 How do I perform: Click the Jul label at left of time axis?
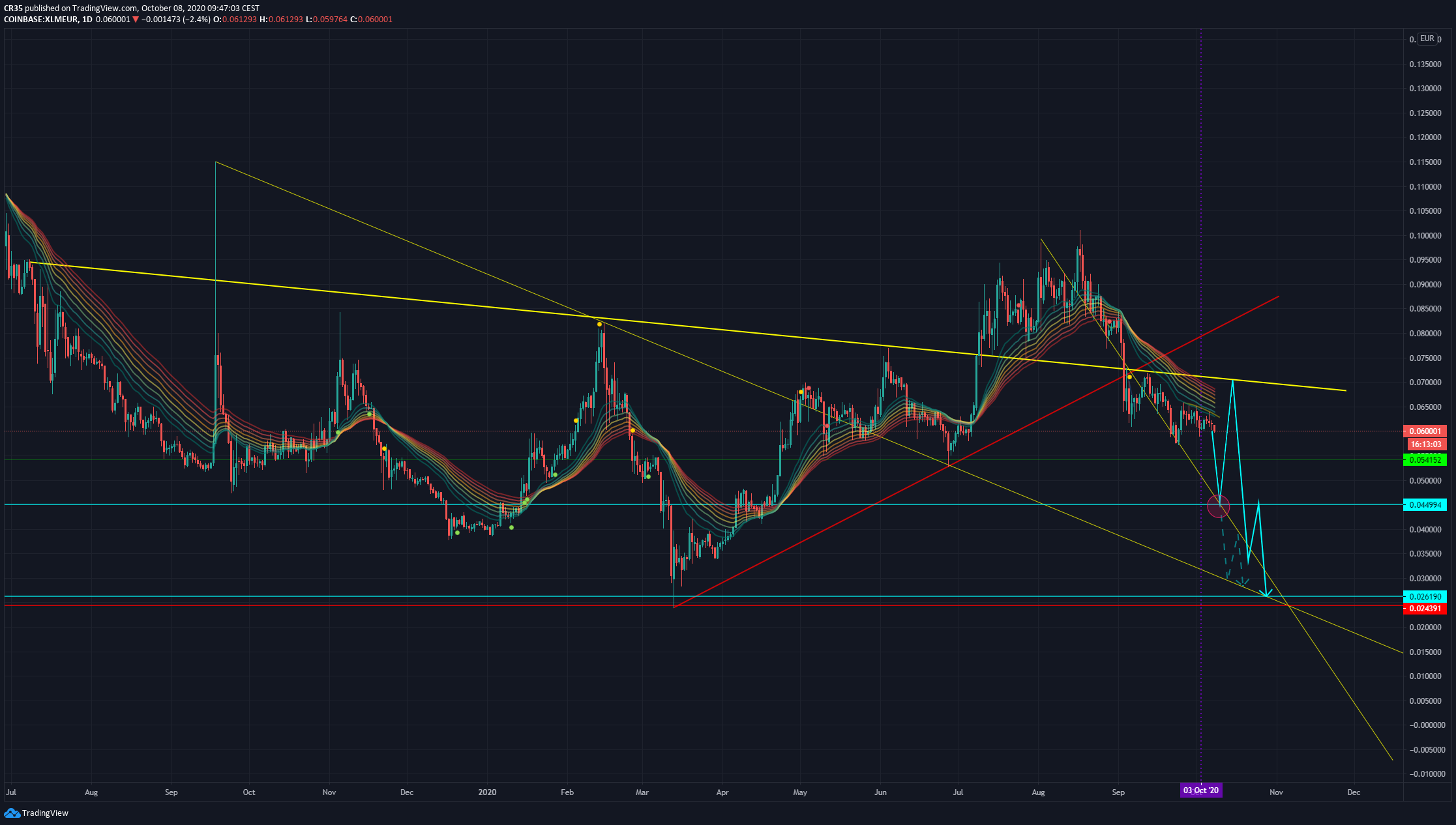10,792
